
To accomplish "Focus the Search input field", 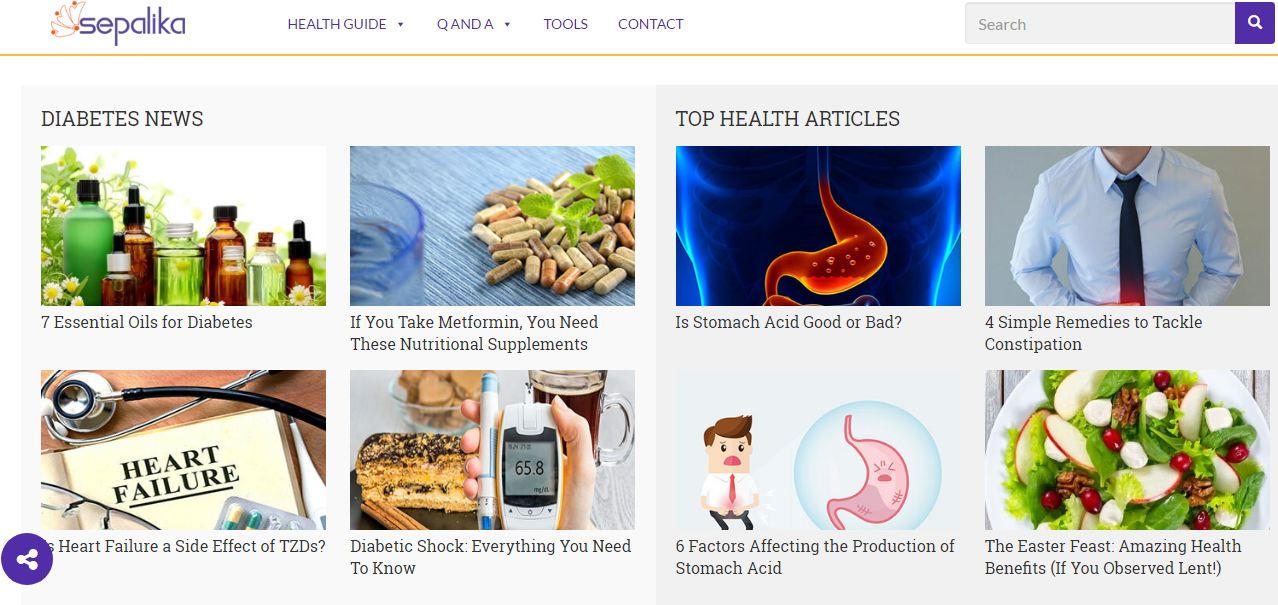I will coord(1100,24).
